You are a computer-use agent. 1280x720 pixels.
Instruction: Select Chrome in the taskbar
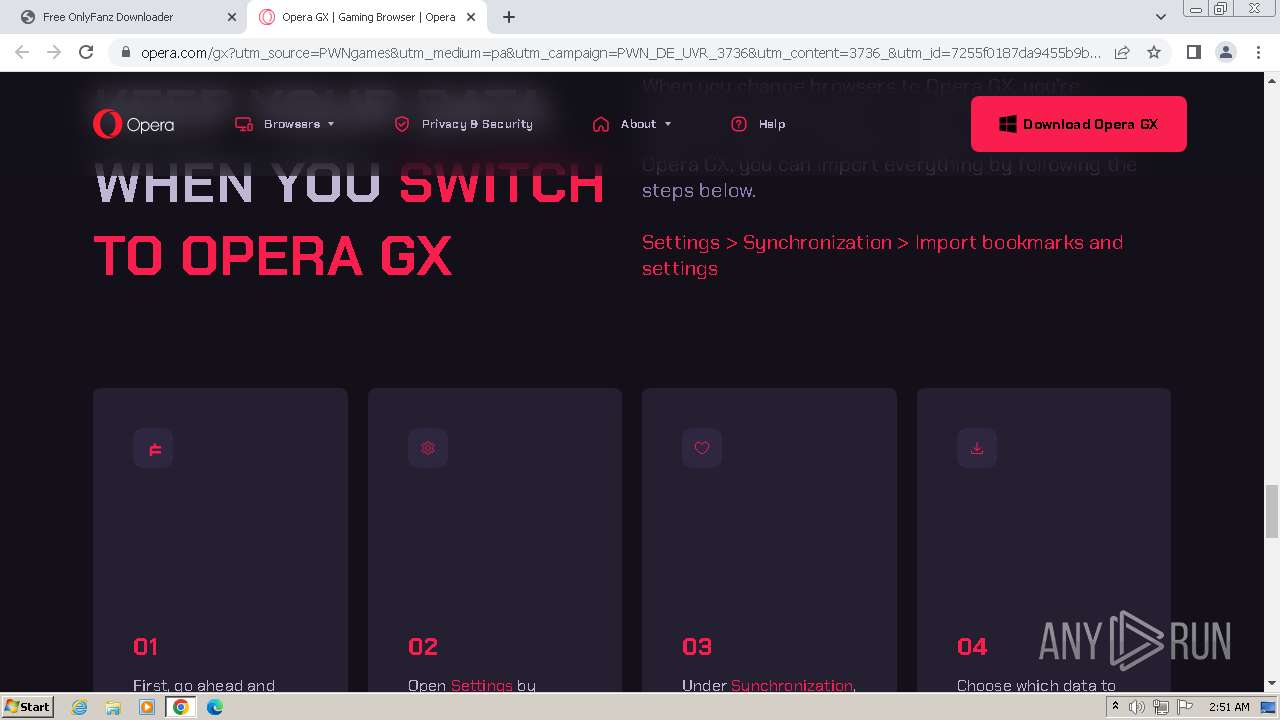181,707
